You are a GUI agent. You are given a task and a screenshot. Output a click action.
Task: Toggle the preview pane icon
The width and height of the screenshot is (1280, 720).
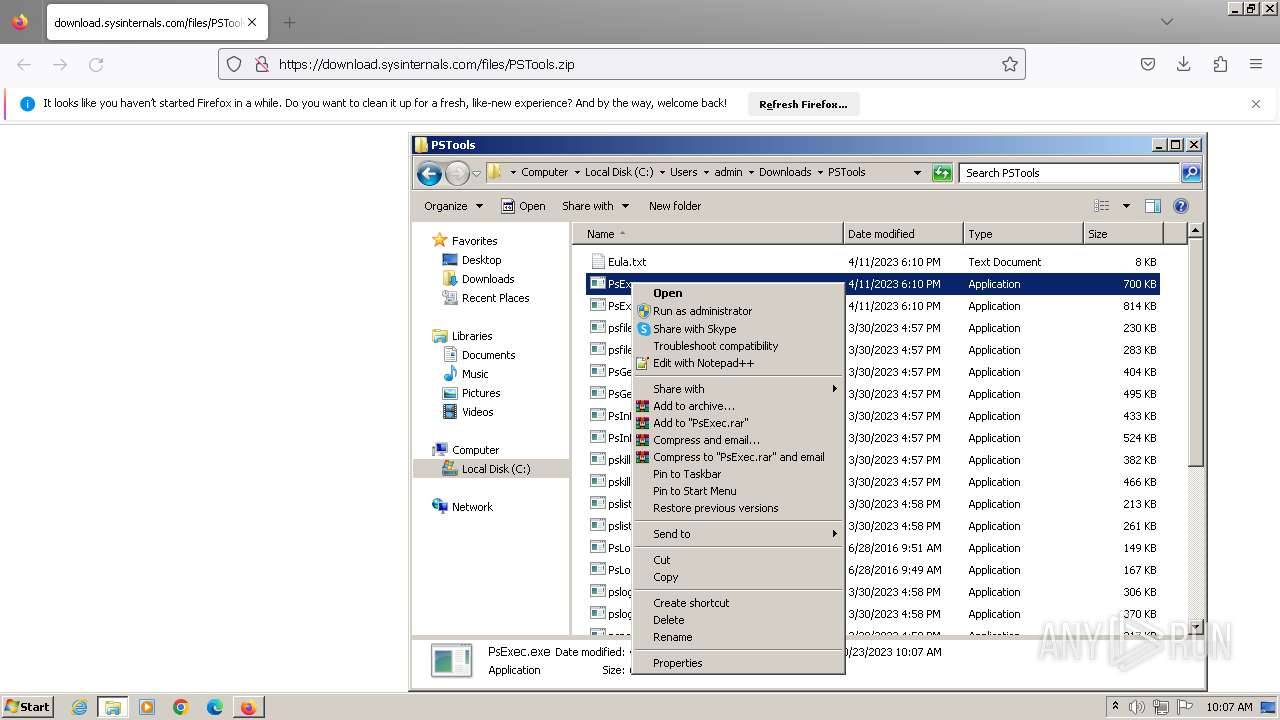[1152, 206]
